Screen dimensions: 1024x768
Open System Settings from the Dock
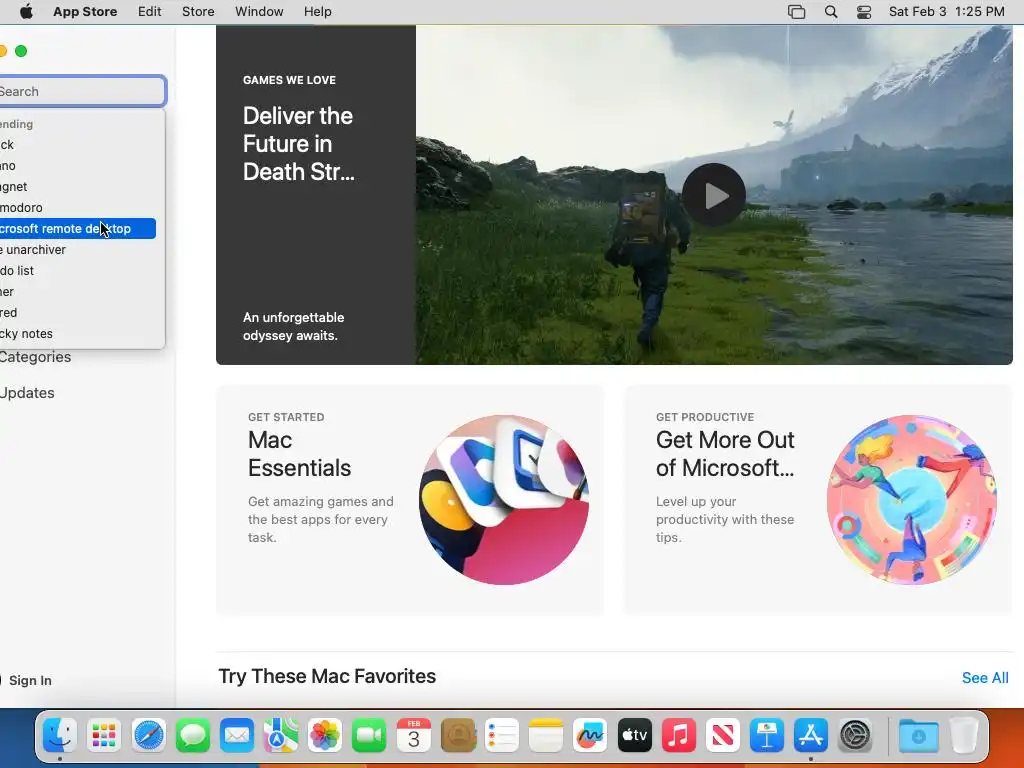point(855,736)
